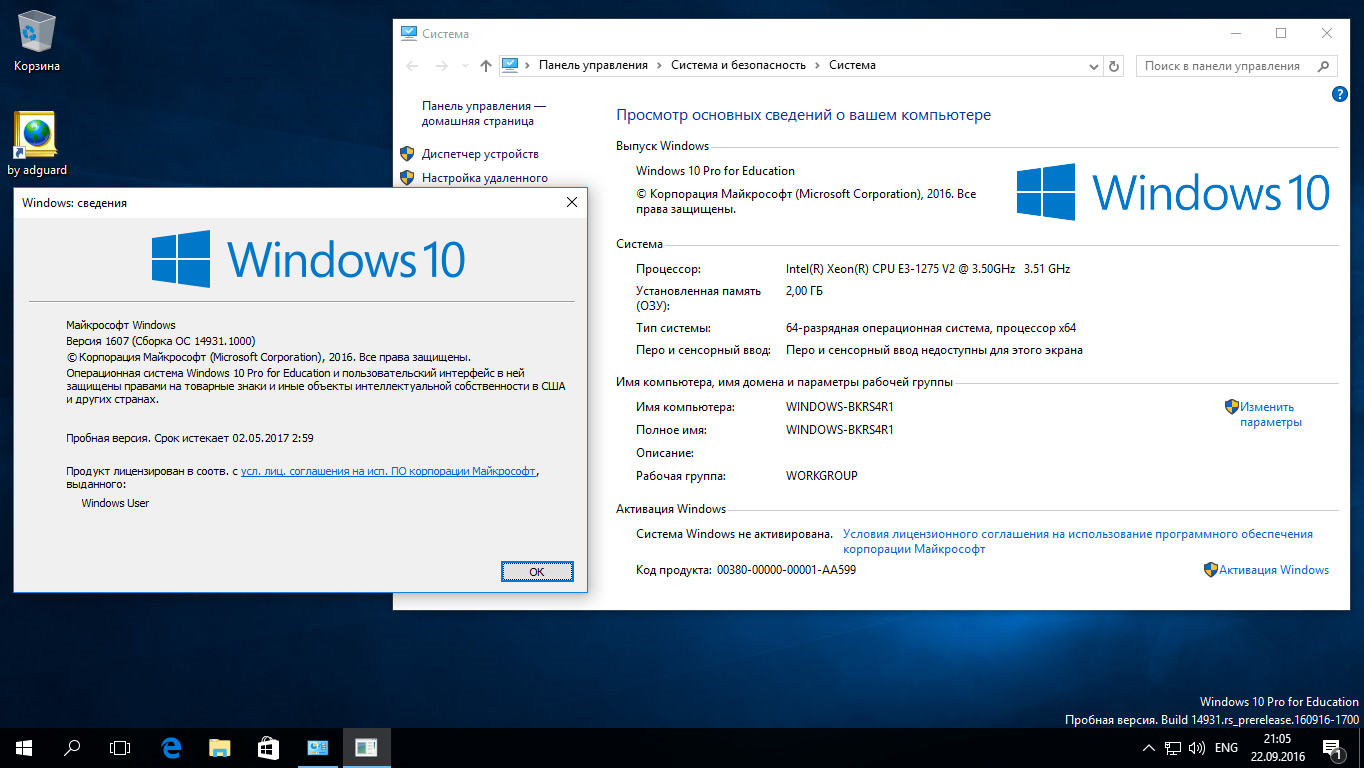
Task: Expand the arrow before Панель управления breadcrumb
Action: 528,65
